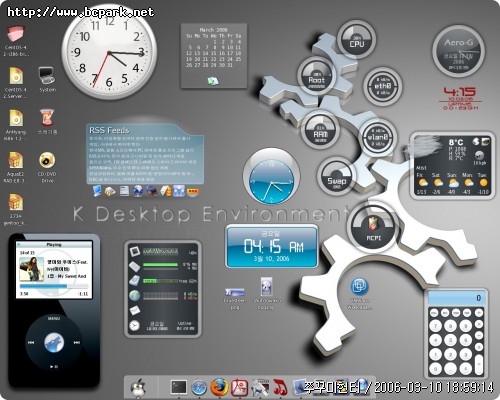Click play/pause on the iPod wheel

[54, 366]
